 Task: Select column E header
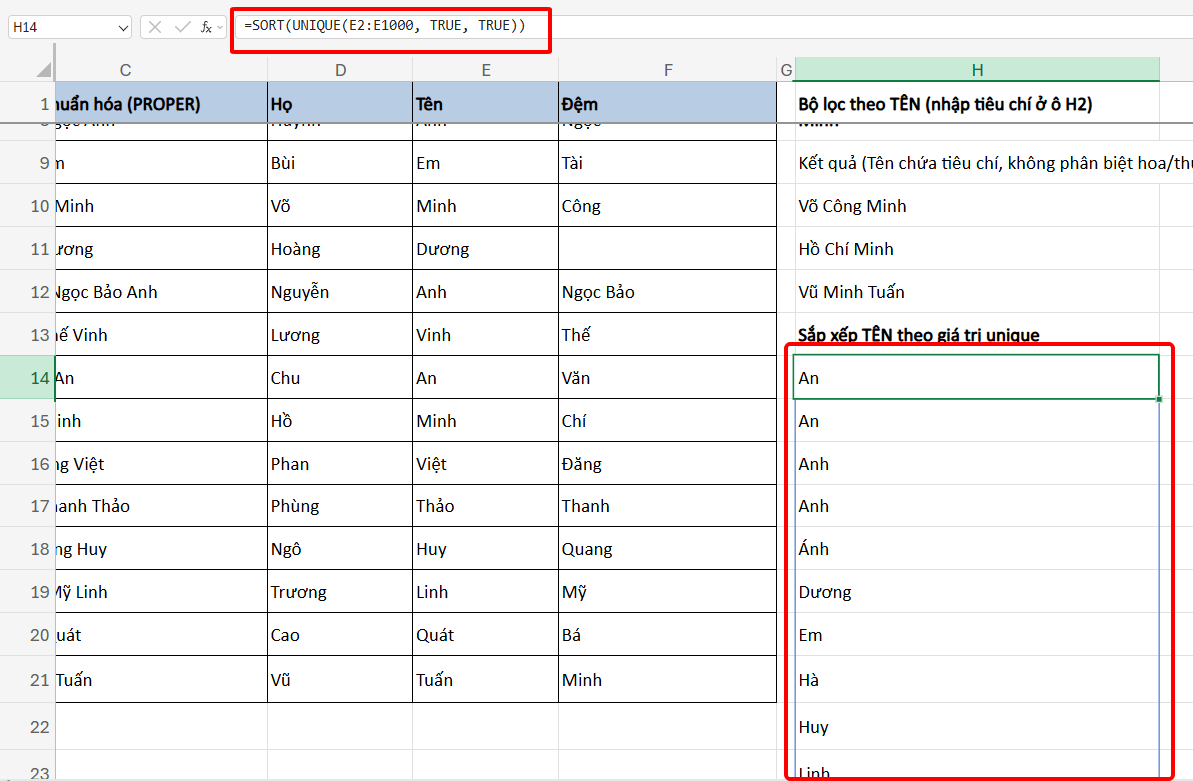point(486,69)
